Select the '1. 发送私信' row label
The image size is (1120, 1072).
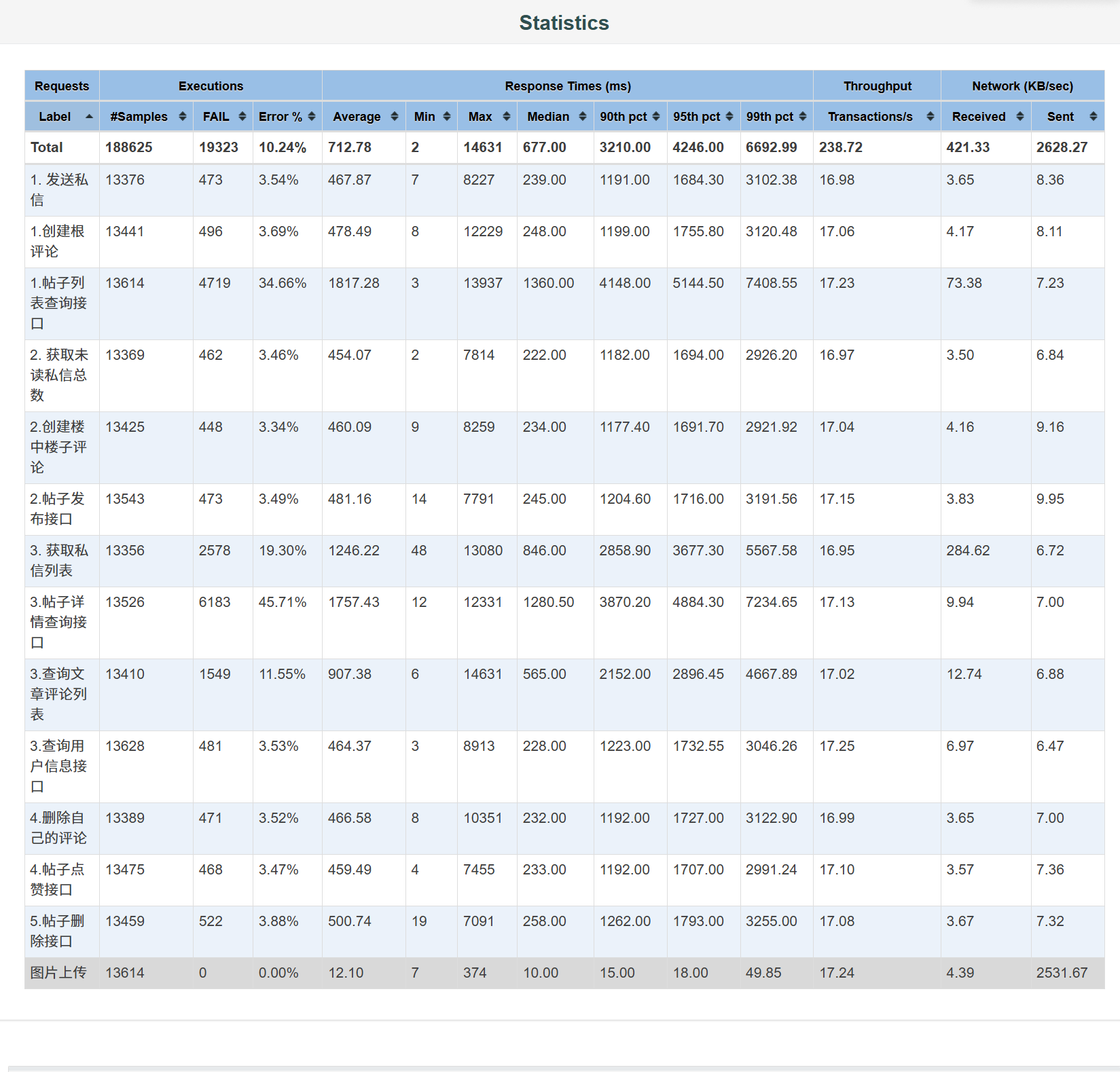point(59,190)
